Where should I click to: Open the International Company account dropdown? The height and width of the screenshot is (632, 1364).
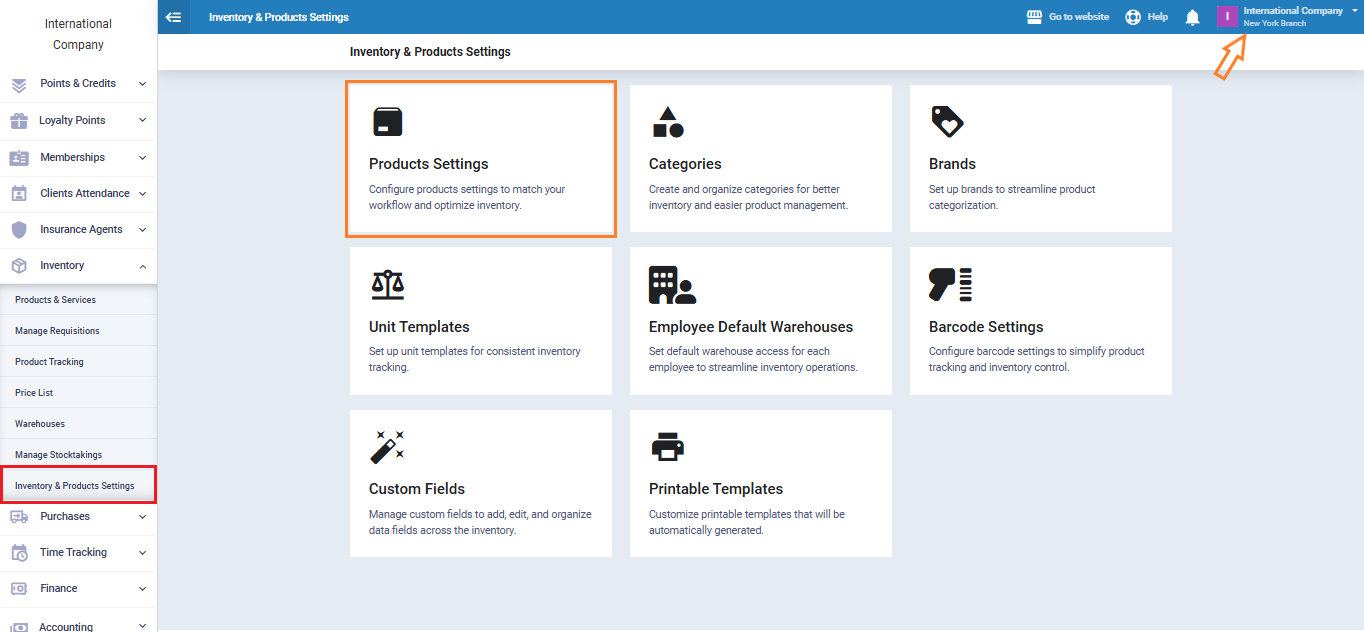click(x=1298, y=16)
